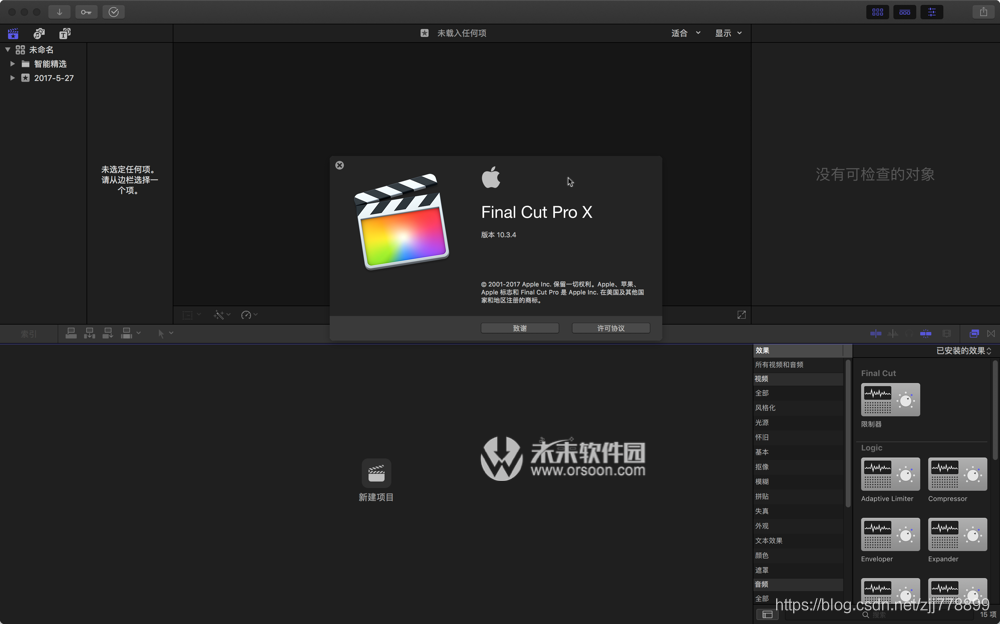The height and width of the screenshot is (624, 1000).
Task: Select 所有视频和音频 effects category
Action: pos(798,365)
